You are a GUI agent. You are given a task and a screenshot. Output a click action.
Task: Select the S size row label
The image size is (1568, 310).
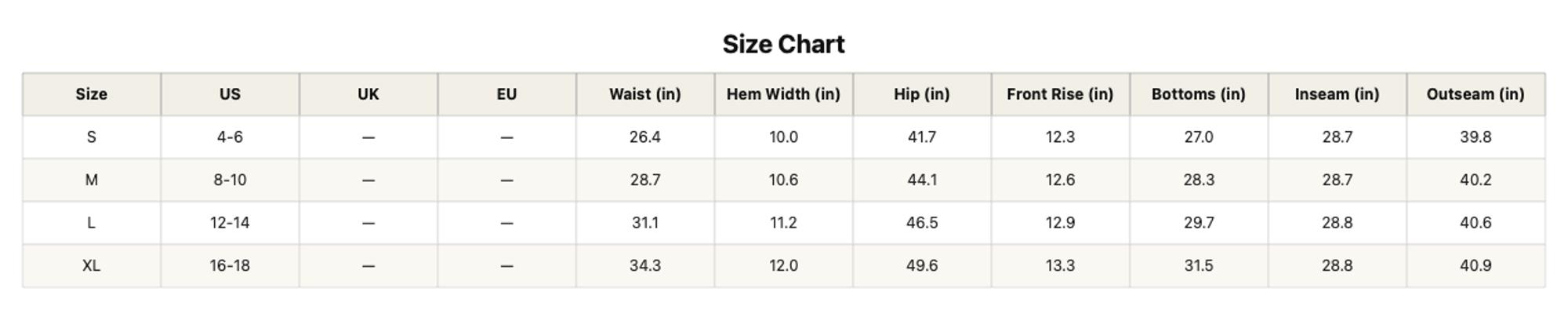92,137
